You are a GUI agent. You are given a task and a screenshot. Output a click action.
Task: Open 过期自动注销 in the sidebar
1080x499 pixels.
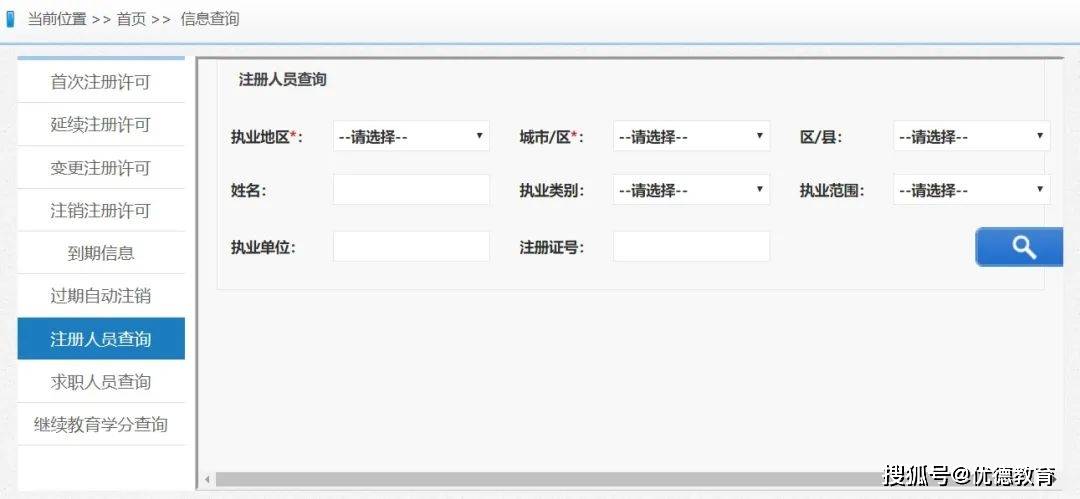tap(101, 296)
